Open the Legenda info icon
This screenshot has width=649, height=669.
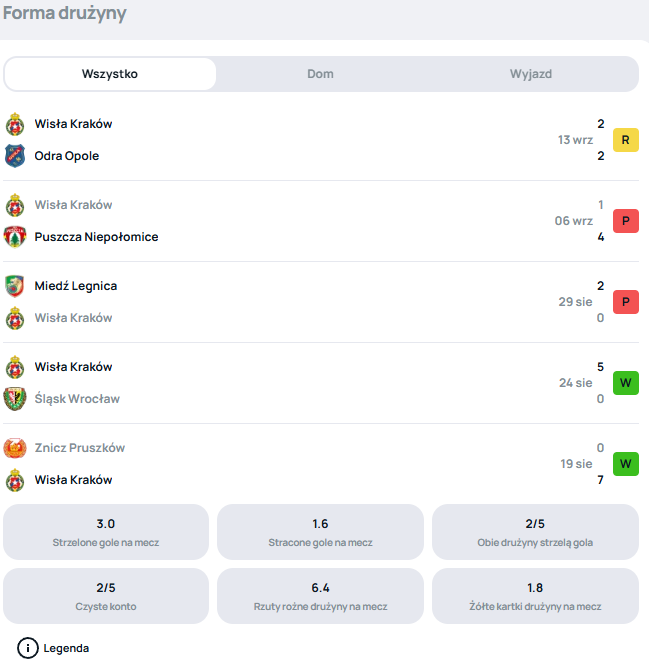pos(28,649)
